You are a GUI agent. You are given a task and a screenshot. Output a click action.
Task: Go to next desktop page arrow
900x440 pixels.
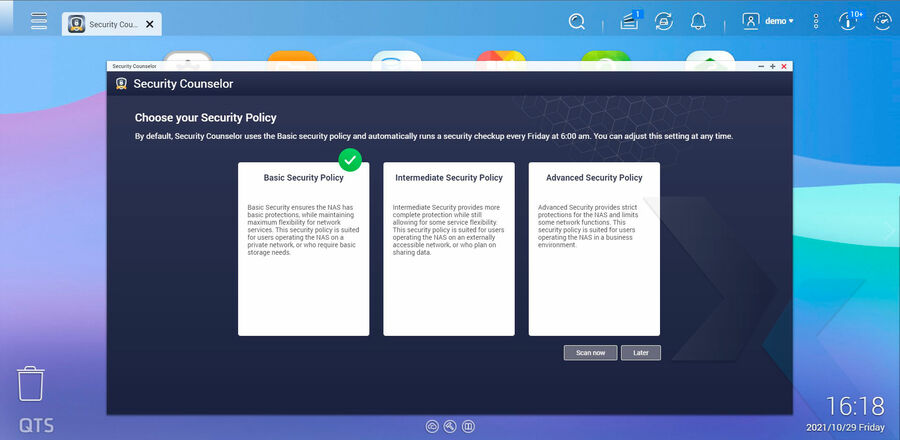(891, 230)
